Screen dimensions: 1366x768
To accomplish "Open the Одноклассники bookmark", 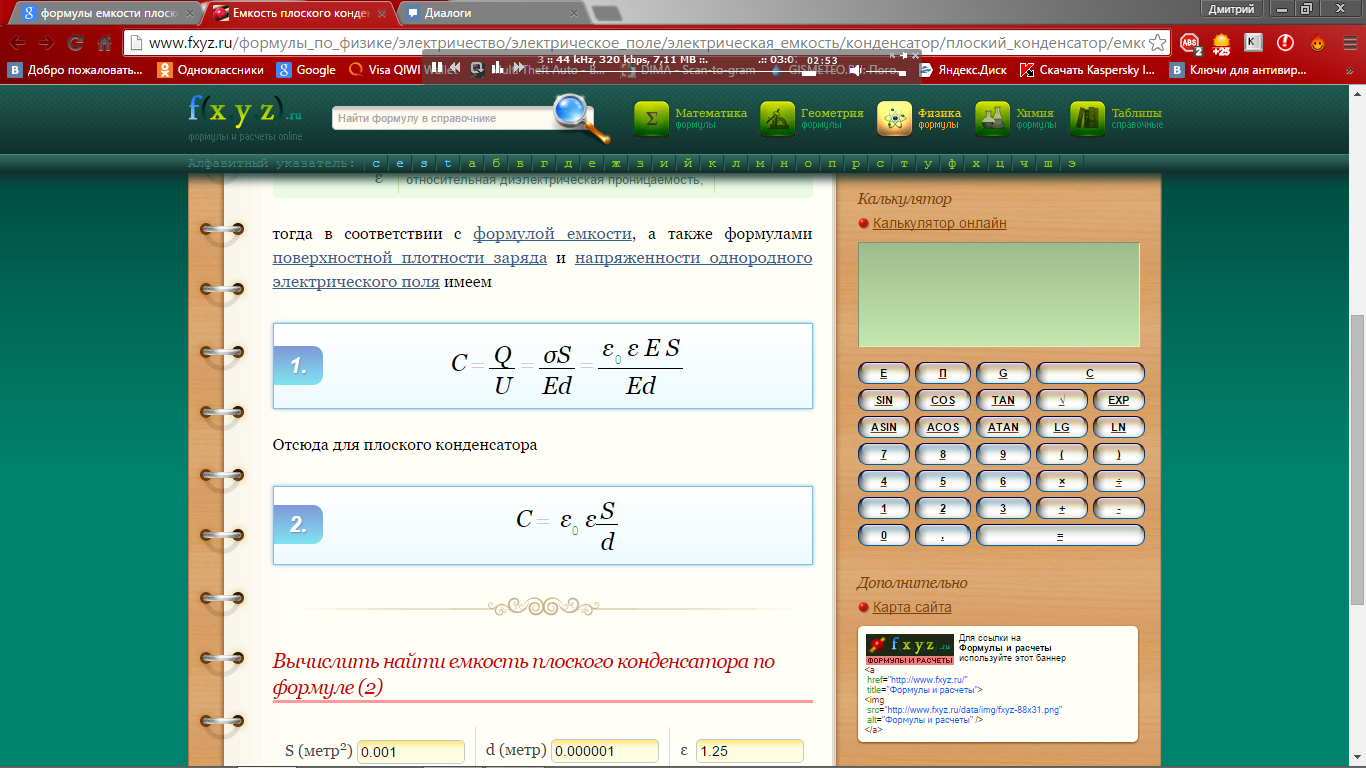I will pos(211,70).
